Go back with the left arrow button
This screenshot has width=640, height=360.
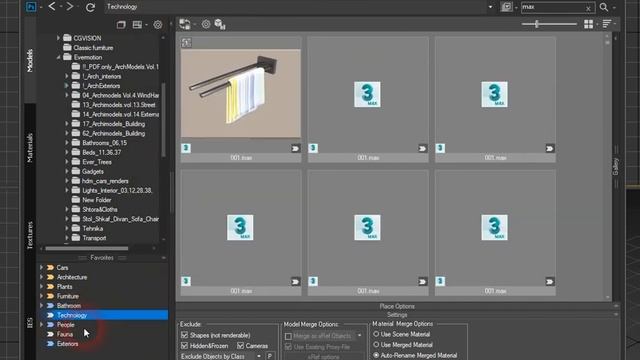click(52, 7)
